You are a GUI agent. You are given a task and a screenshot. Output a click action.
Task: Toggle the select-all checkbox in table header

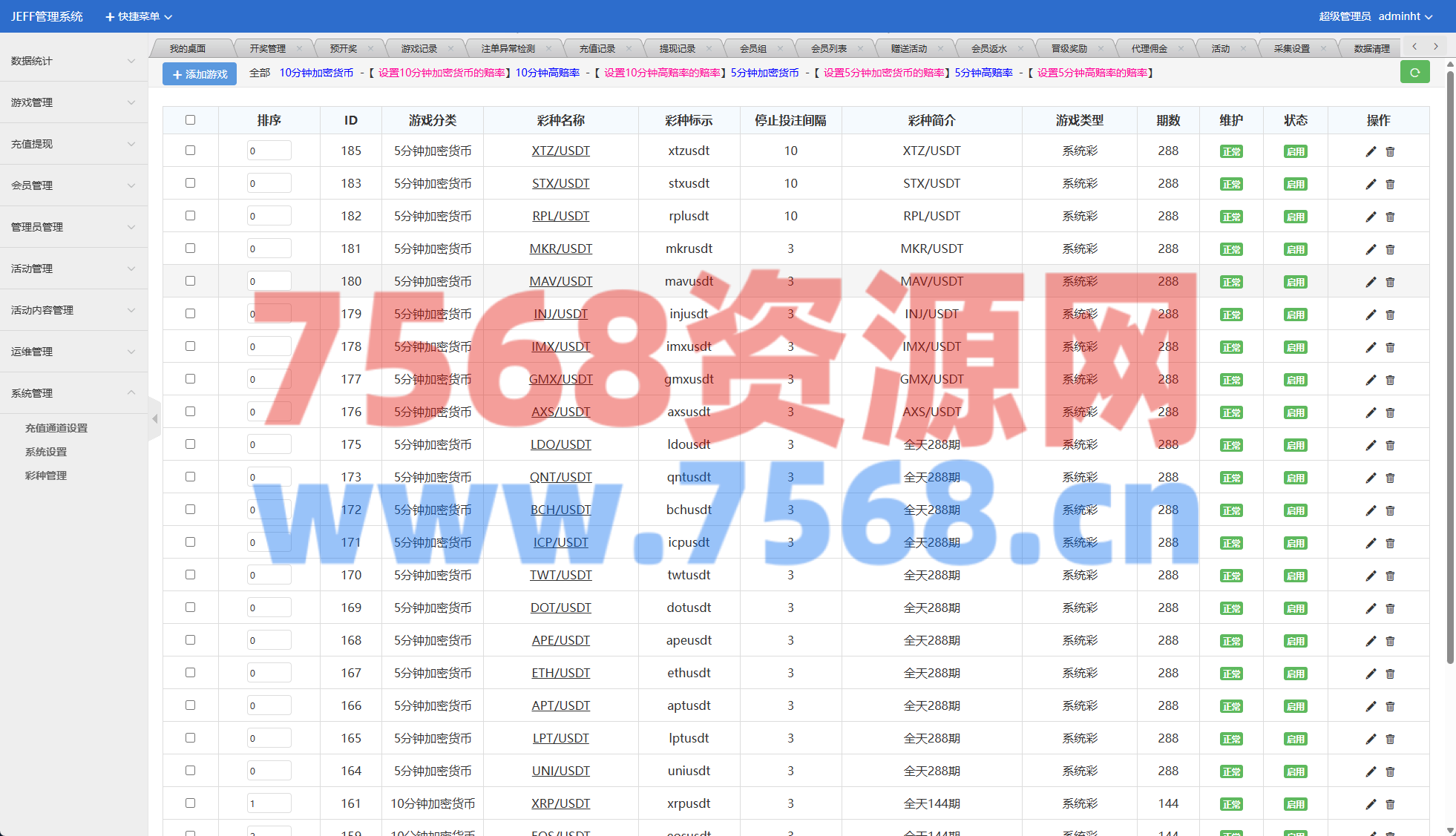coord(190,120)
